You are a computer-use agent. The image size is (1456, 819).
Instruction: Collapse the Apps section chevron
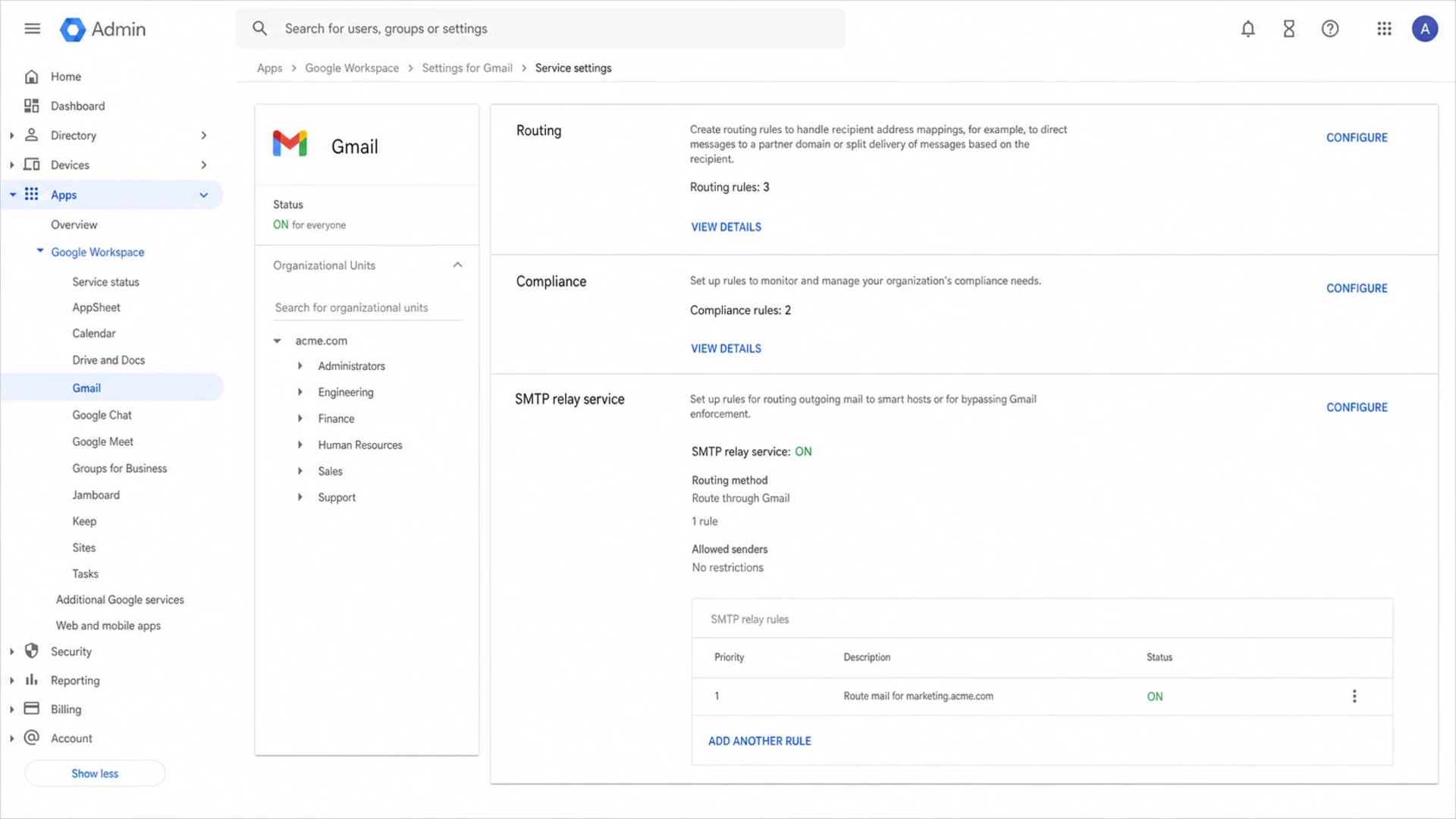[x=203, y=195]
